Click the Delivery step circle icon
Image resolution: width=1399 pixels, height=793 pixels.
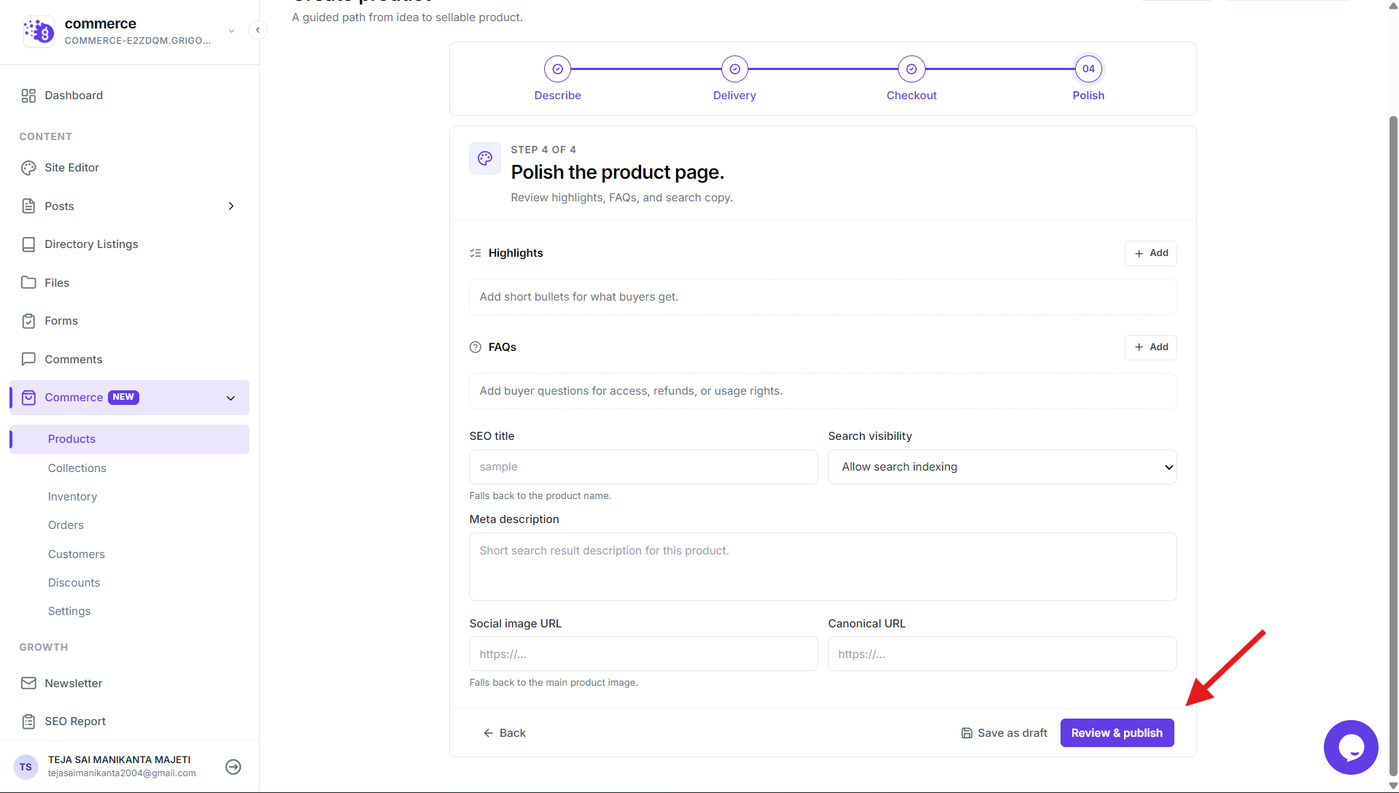(734, 69)
